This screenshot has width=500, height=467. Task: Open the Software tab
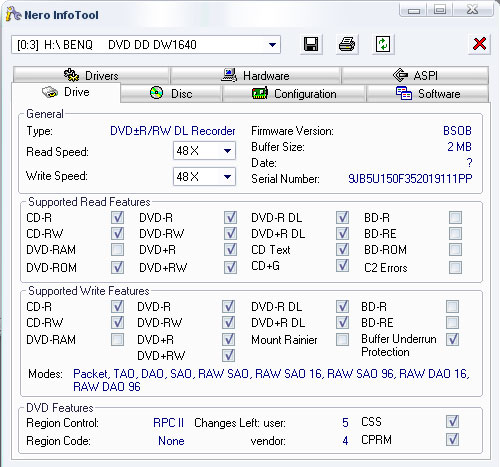coord(428,94)
